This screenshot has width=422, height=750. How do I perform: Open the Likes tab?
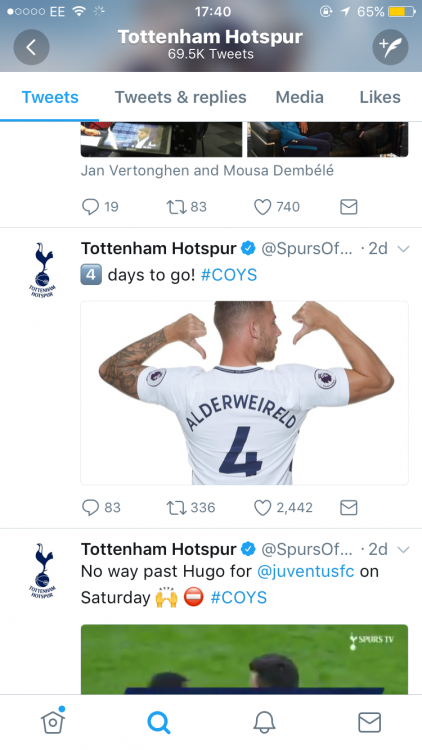click(380, 97)
